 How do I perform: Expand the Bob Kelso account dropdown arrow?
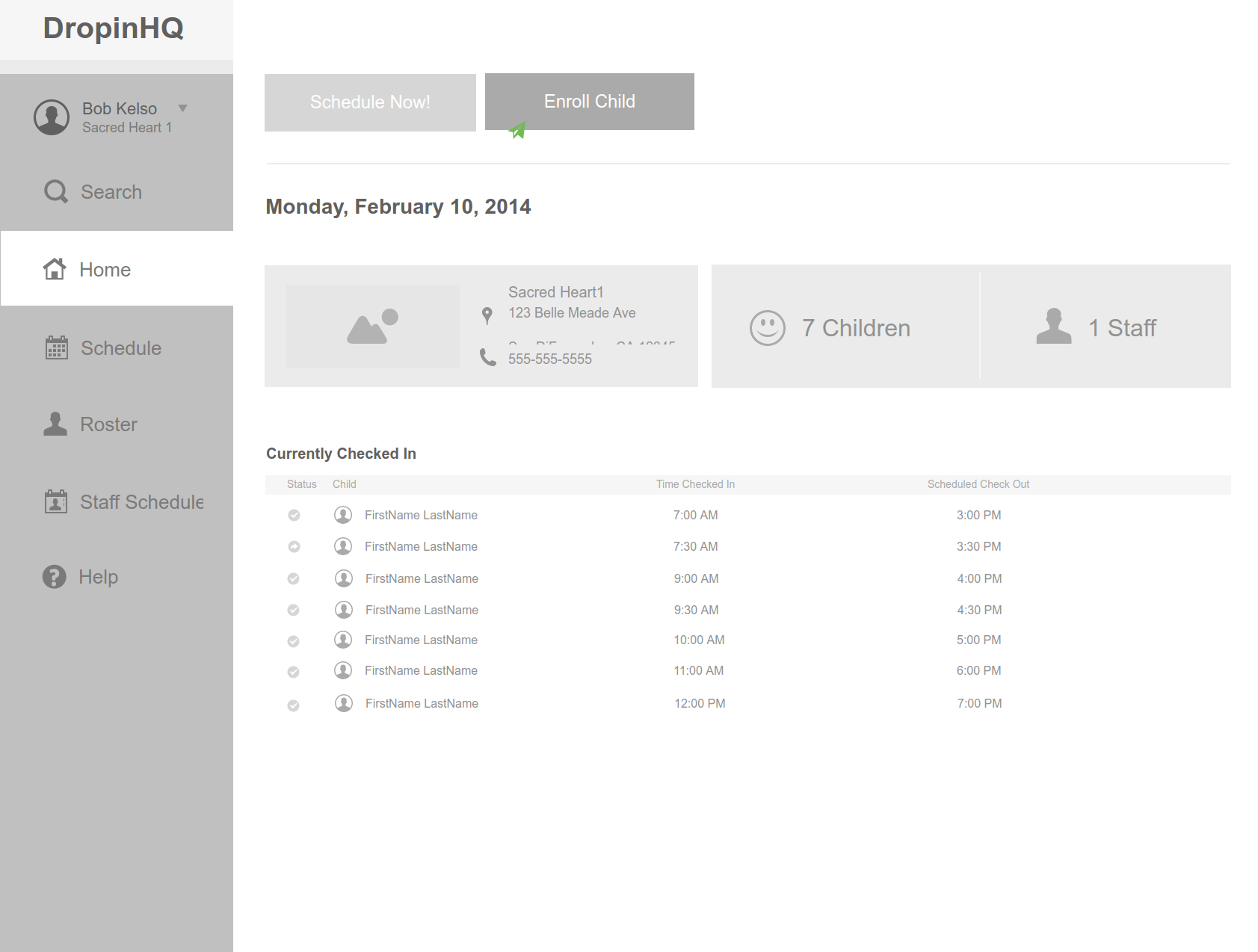point(182,108)
